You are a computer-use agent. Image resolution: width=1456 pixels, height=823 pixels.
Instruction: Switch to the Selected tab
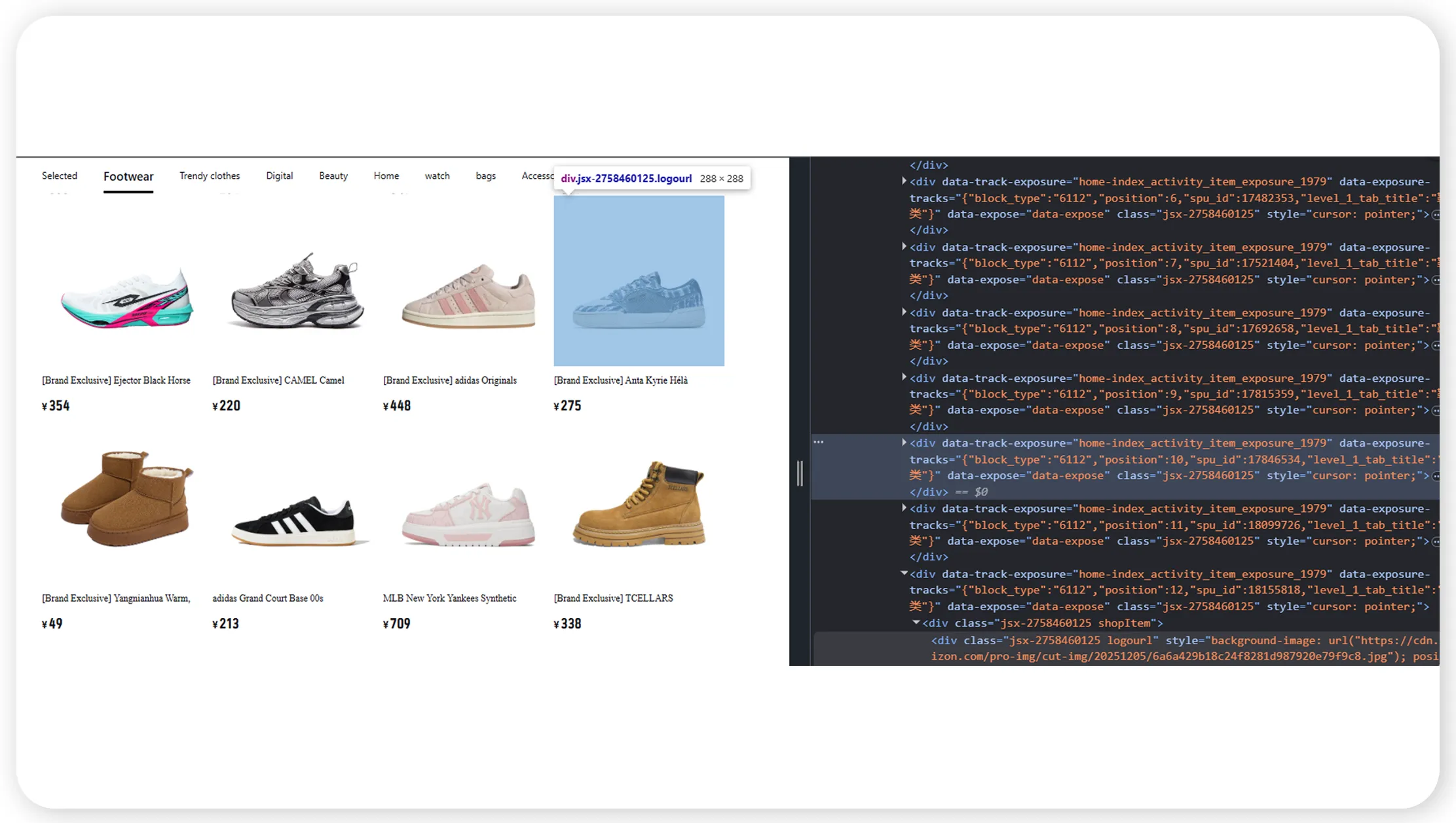coord(60,176)
